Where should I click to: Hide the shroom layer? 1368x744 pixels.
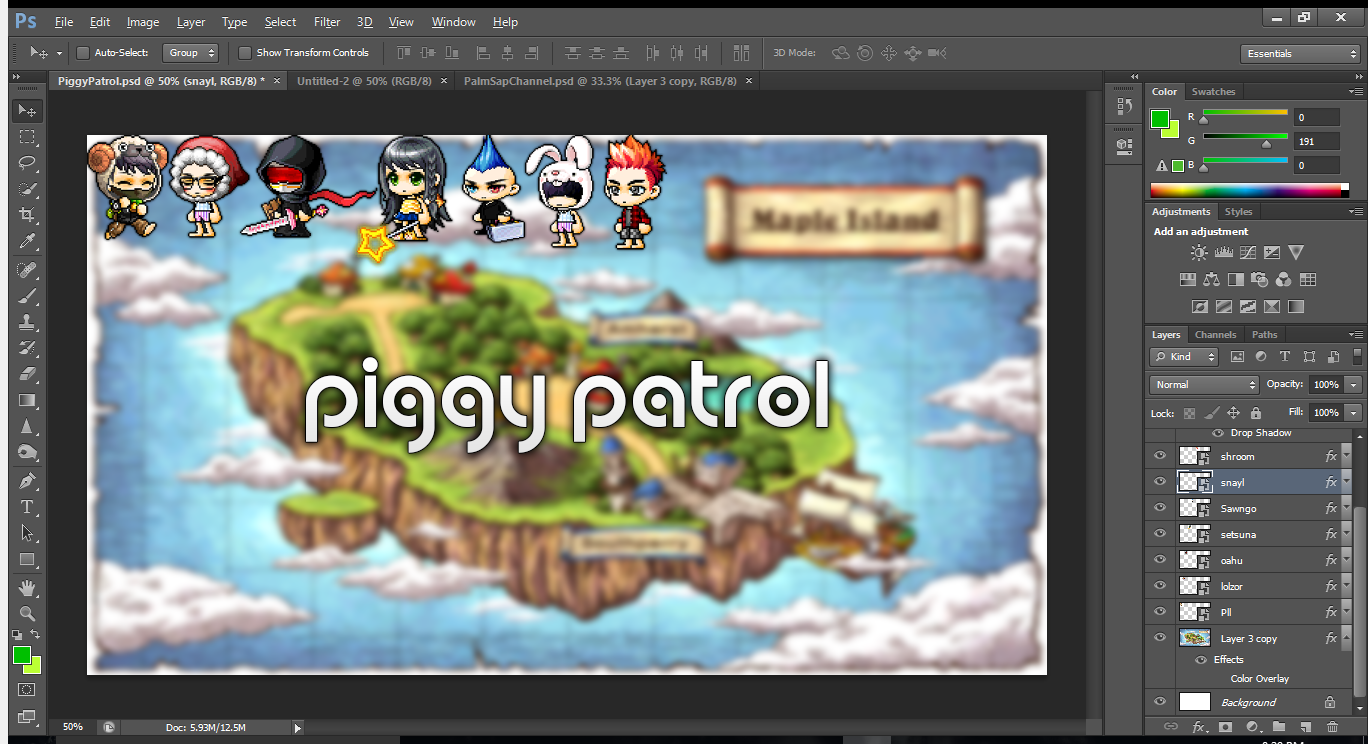[x=1160, y=456]
